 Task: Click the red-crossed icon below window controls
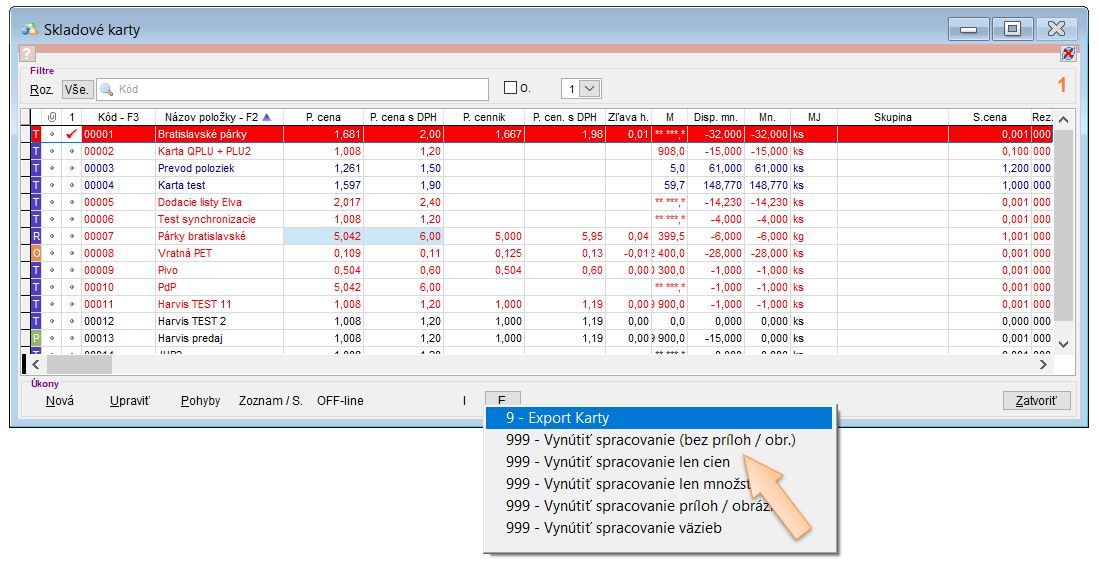(x=1067, y=54)
